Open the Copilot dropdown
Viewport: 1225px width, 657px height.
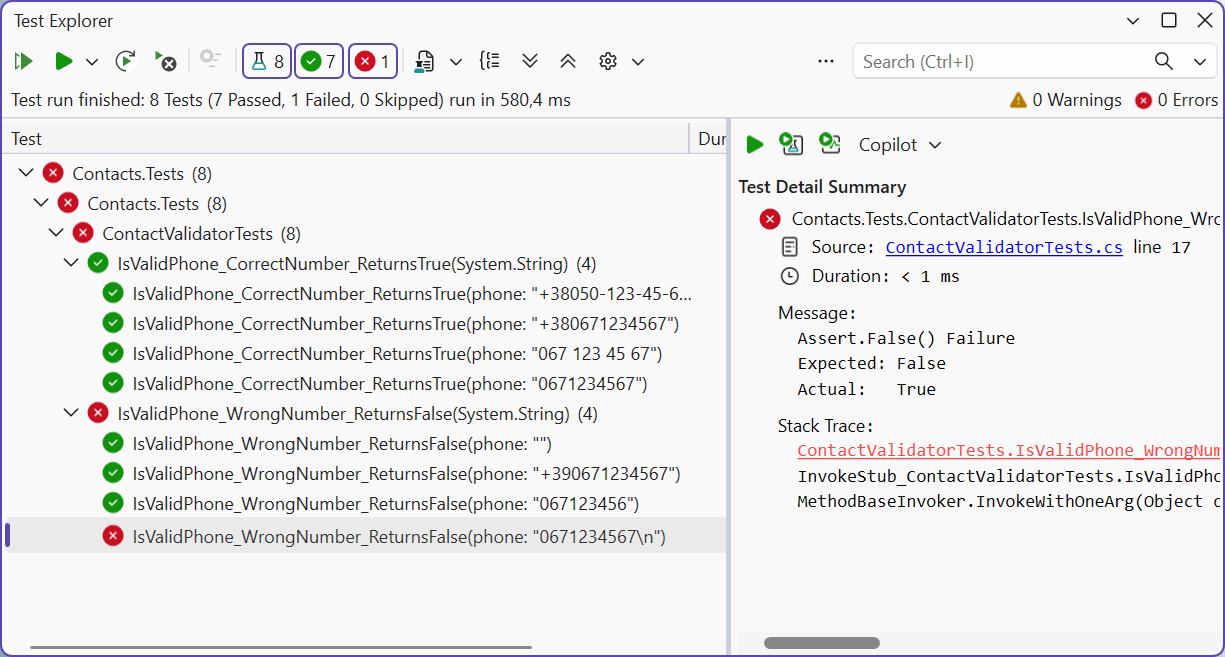900,145
